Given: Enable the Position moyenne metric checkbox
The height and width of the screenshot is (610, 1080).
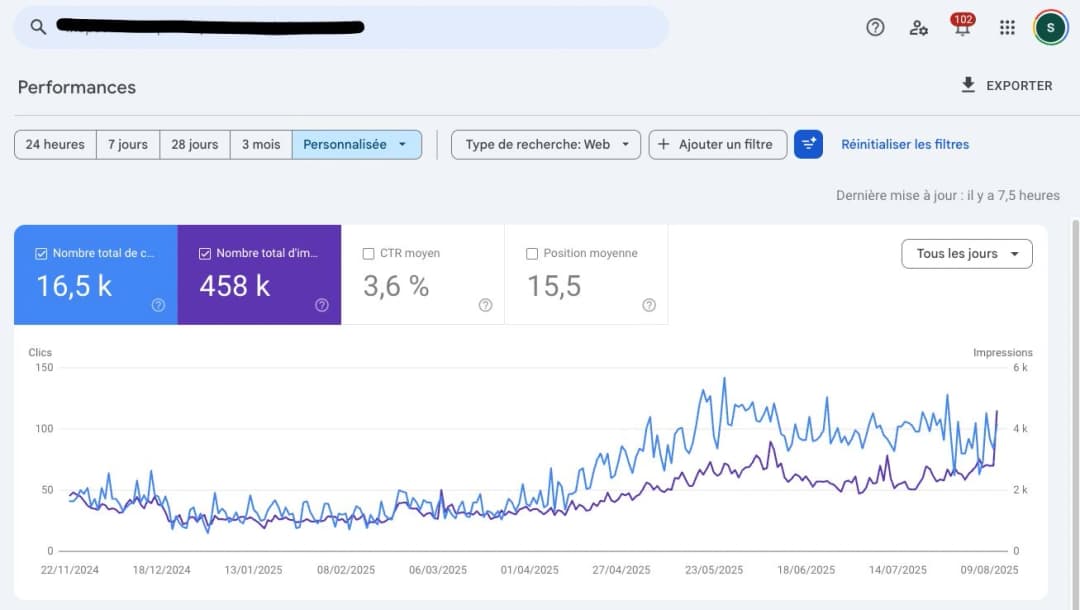Looking at the screenshot, I should 530,253.
